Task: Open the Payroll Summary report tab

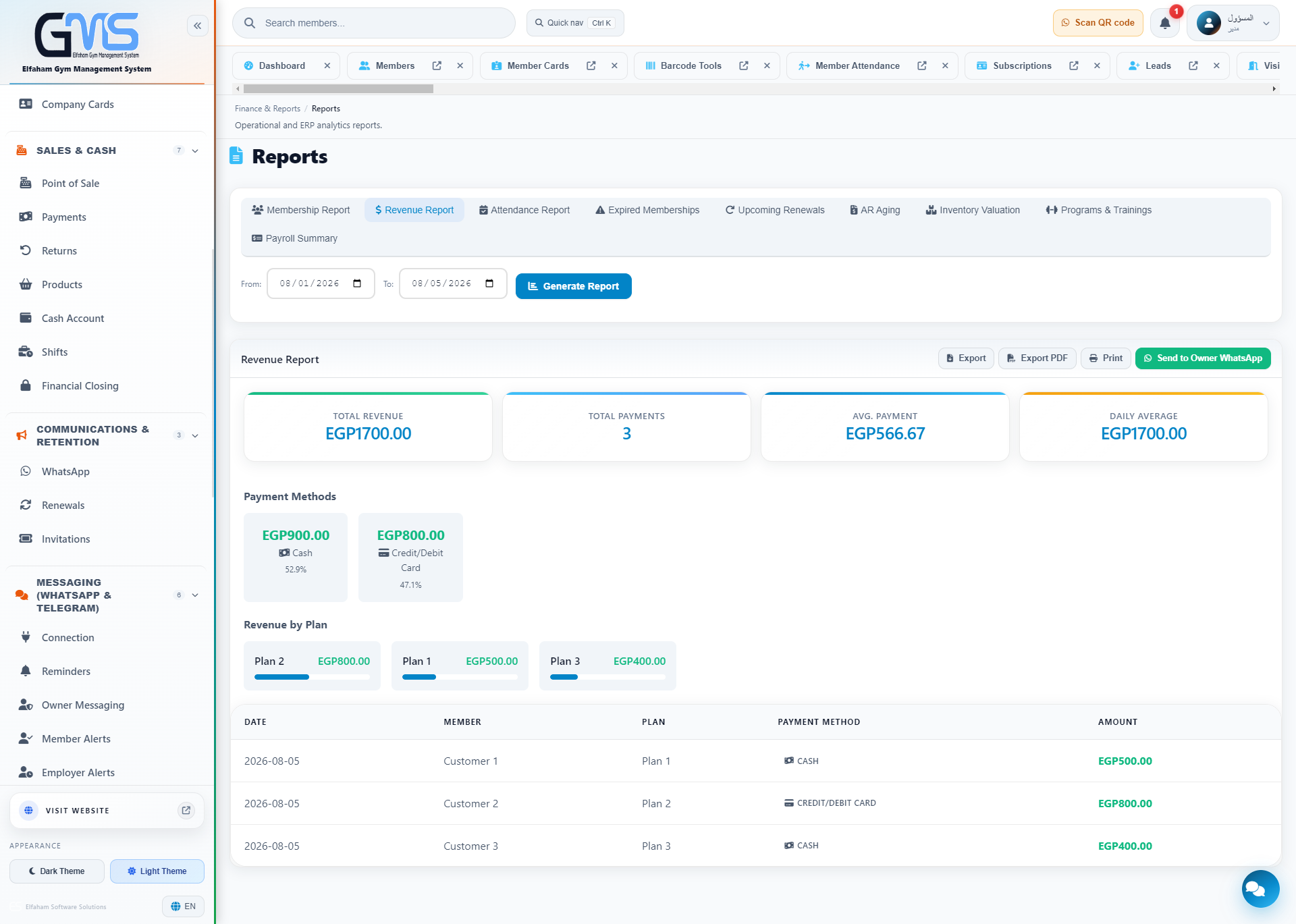Action: (294, 238)
